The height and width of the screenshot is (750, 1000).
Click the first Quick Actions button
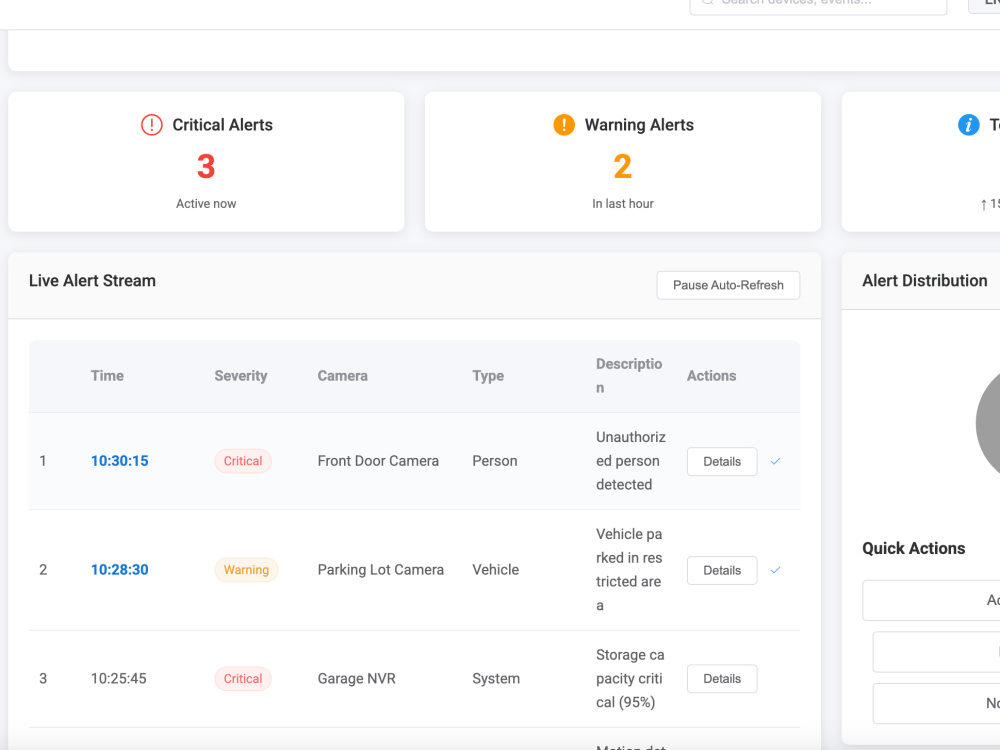(x=931, y=600)
